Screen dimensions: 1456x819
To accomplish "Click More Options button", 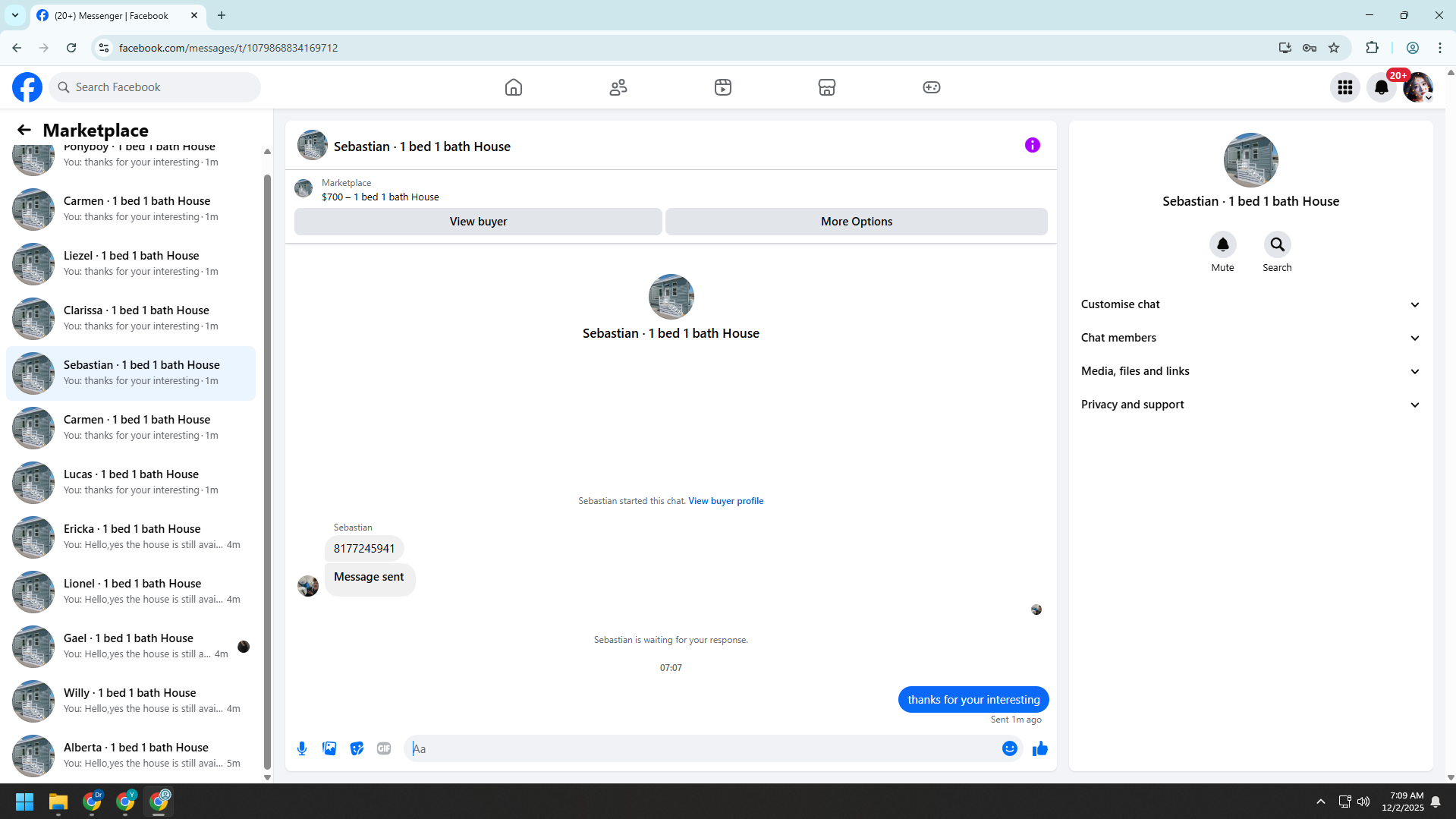I will (x=857, y=222).
